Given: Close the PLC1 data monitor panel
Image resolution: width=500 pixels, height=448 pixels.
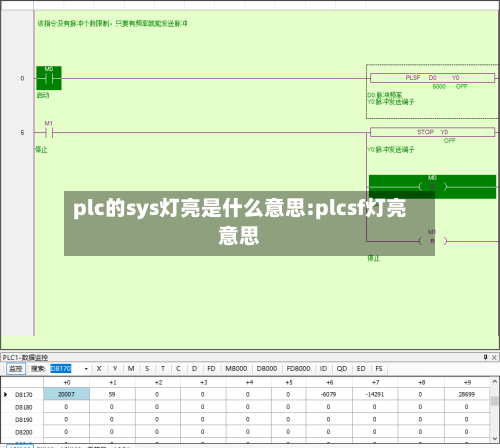Looking at the screenshot, I should [494, 357].
